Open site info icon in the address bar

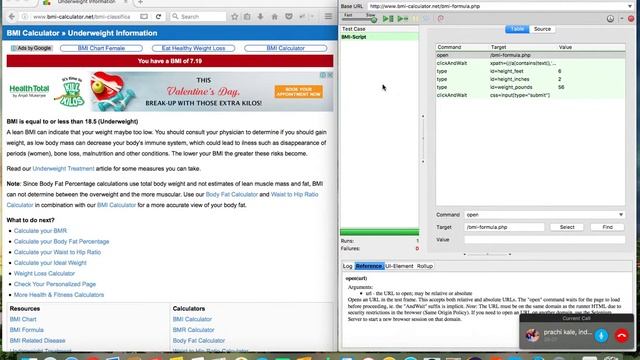point(25,17)
